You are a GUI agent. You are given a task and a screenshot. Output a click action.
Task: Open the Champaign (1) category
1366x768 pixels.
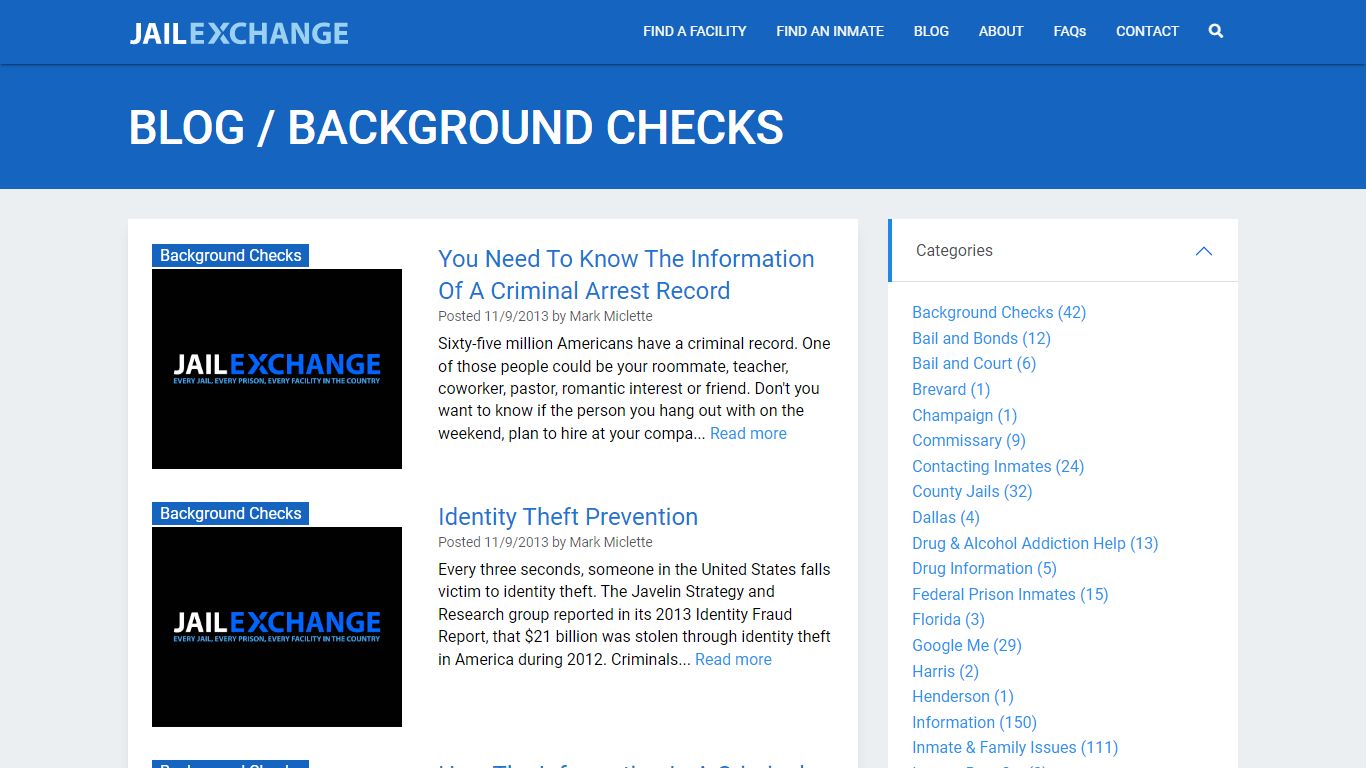point(964,415)
